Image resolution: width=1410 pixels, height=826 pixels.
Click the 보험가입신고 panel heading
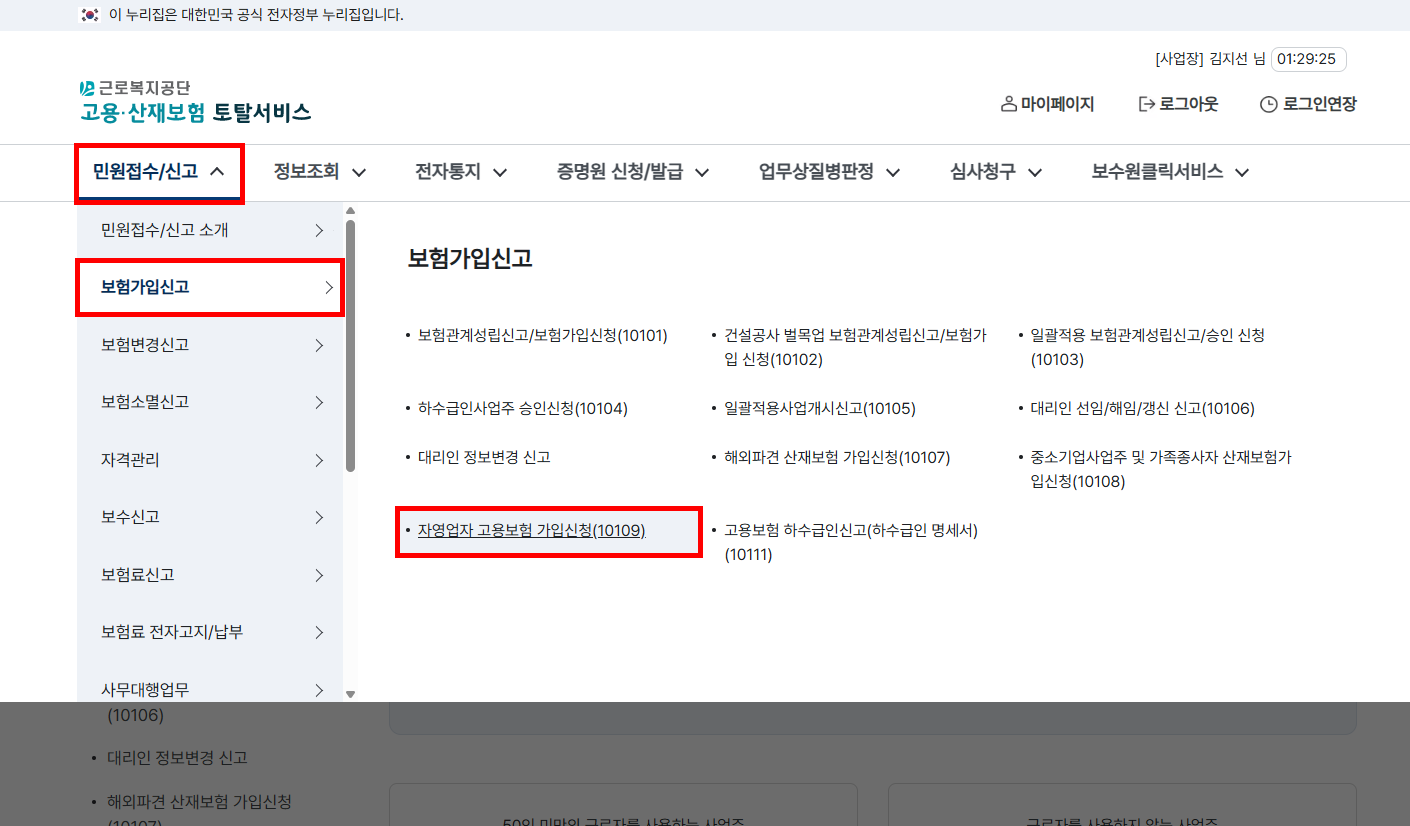pos(470,259)
